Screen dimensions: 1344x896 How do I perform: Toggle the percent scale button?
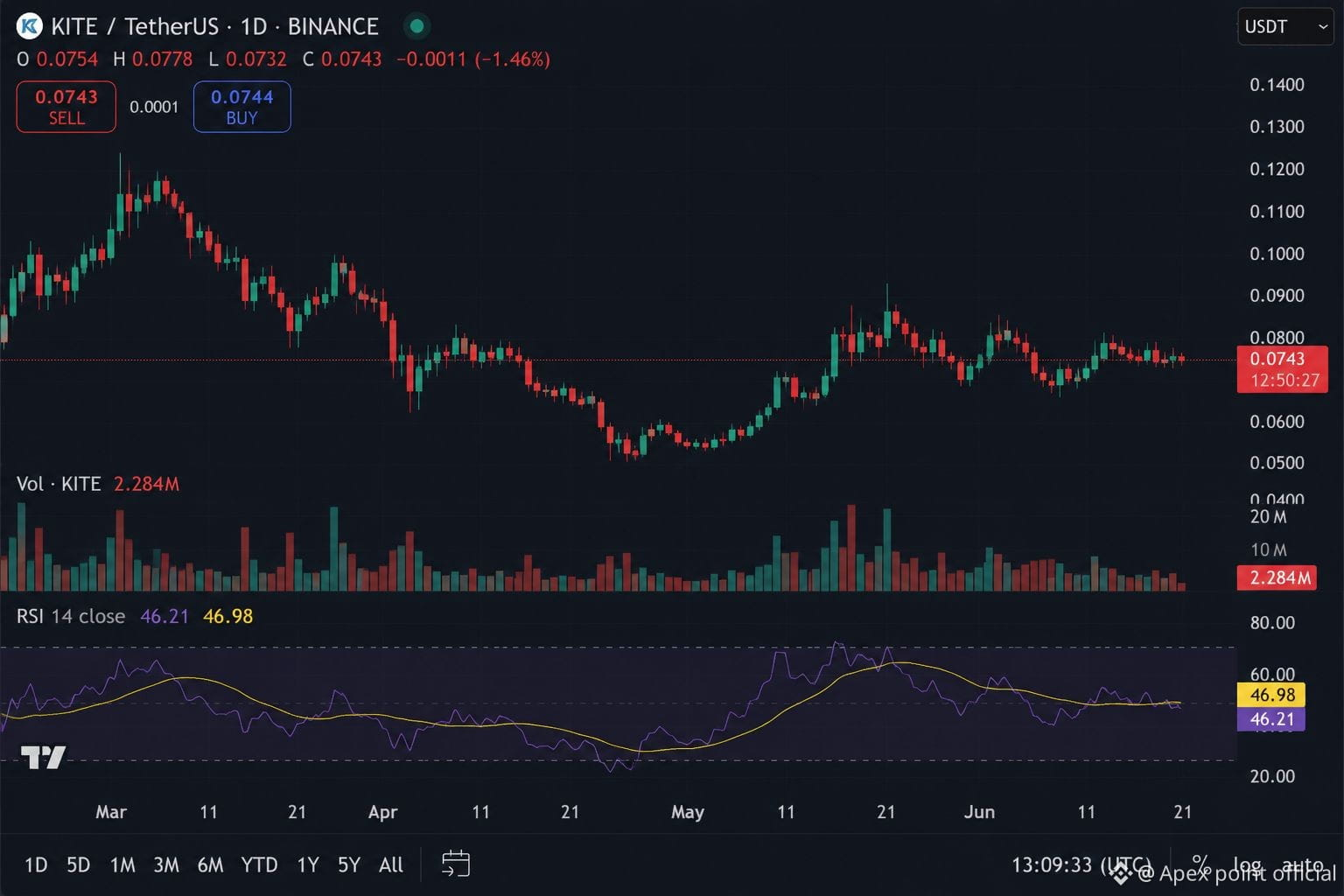(1200, 864)
